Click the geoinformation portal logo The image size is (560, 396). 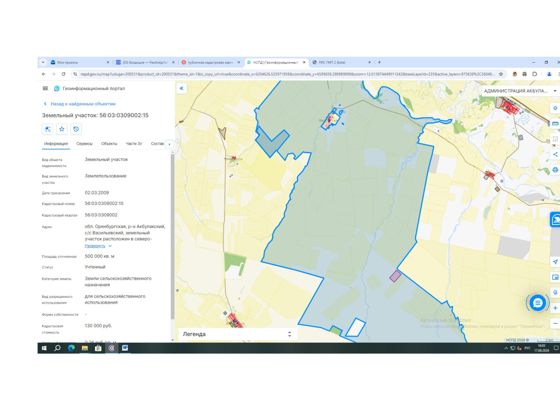pos(56,88)
